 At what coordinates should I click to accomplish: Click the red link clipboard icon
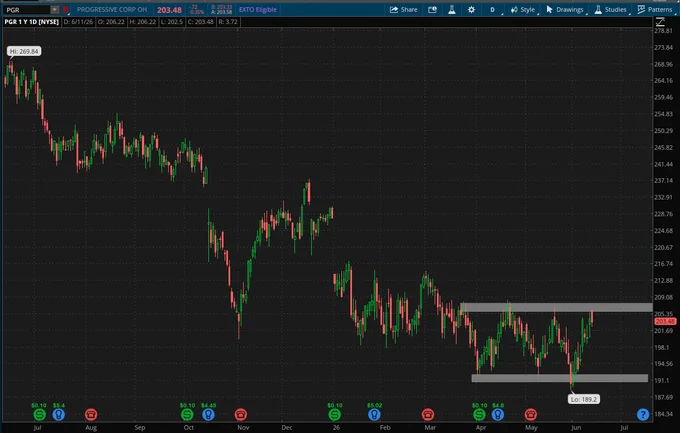click(66, 10)
